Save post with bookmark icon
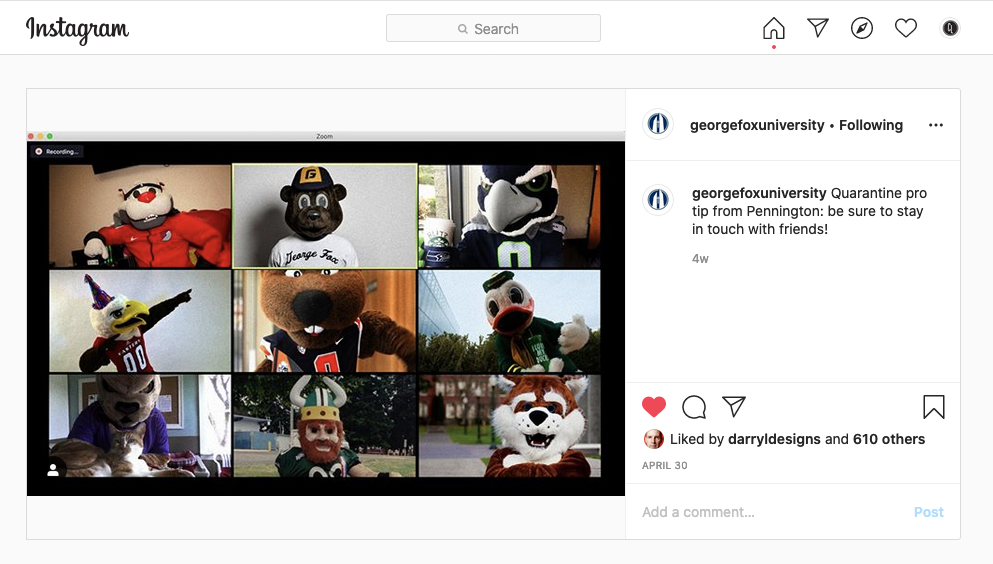This screenshot has width=993, height=564. [933, 406]
